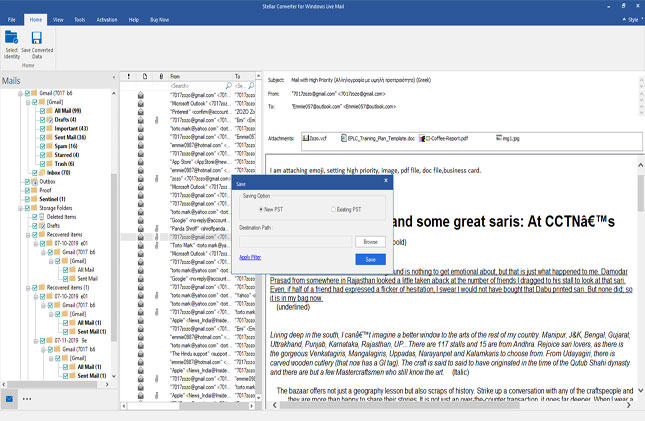This screenshot has width=645, height=421.
Task: Click envelope icon of App Store mail row
Action: tap(141, 162)
